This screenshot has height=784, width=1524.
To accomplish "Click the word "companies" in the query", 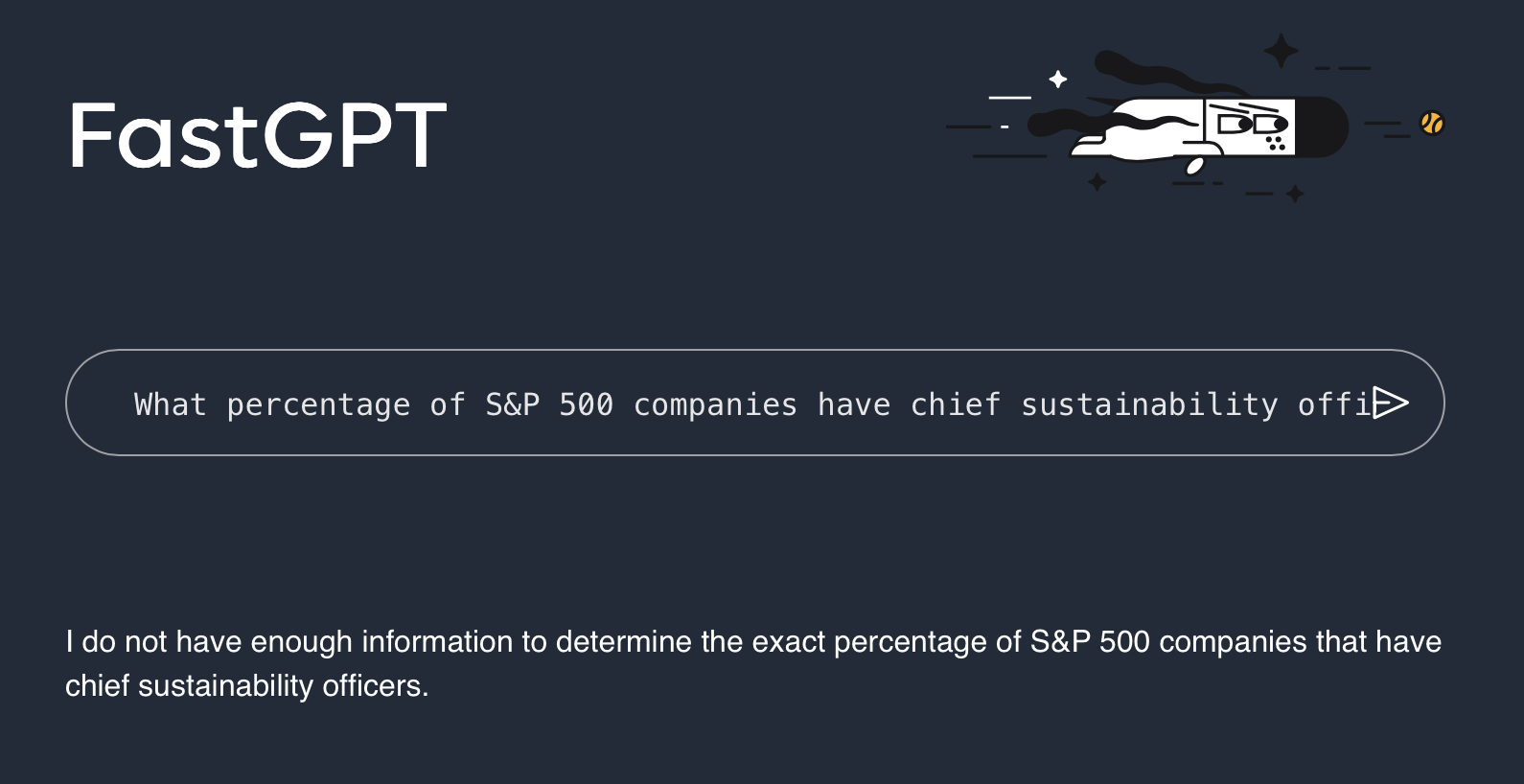I will 715,404.
